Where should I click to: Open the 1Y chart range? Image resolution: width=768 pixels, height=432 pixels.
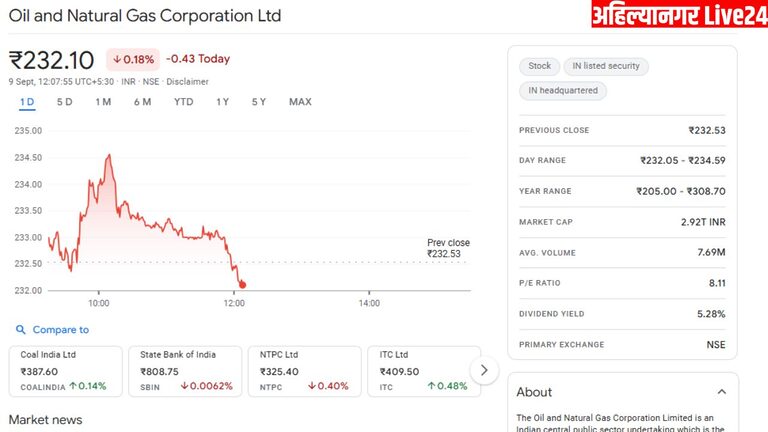222,102
